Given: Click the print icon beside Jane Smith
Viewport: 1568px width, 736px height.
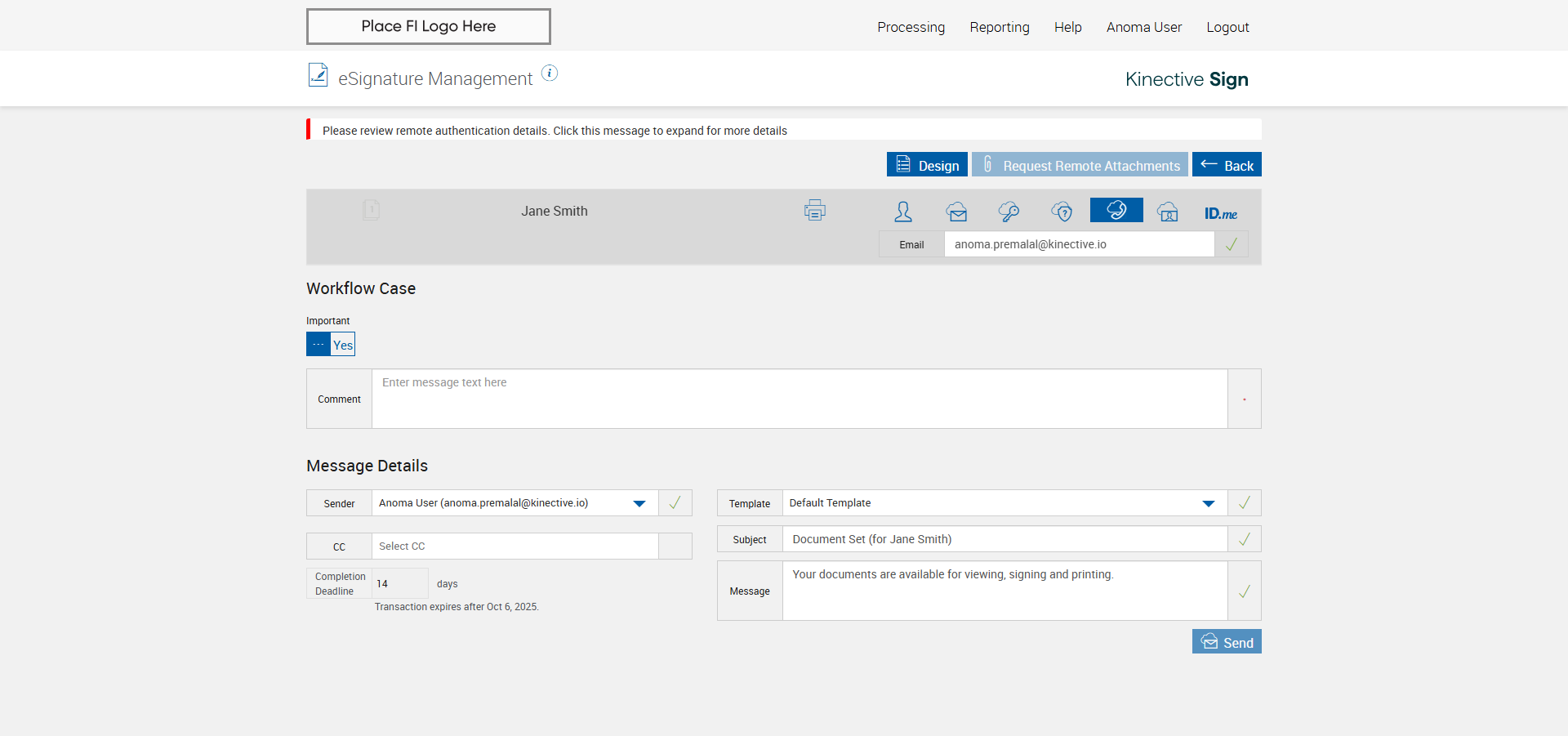Looking at the screenshot, I should coord(814,211).
